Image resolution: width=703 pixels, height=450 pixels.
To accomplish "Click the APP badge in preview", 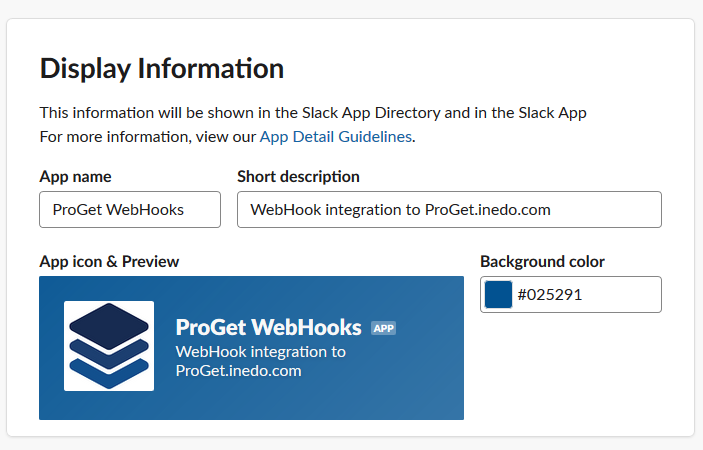I will pyautogui.click(x=383, y=328).
